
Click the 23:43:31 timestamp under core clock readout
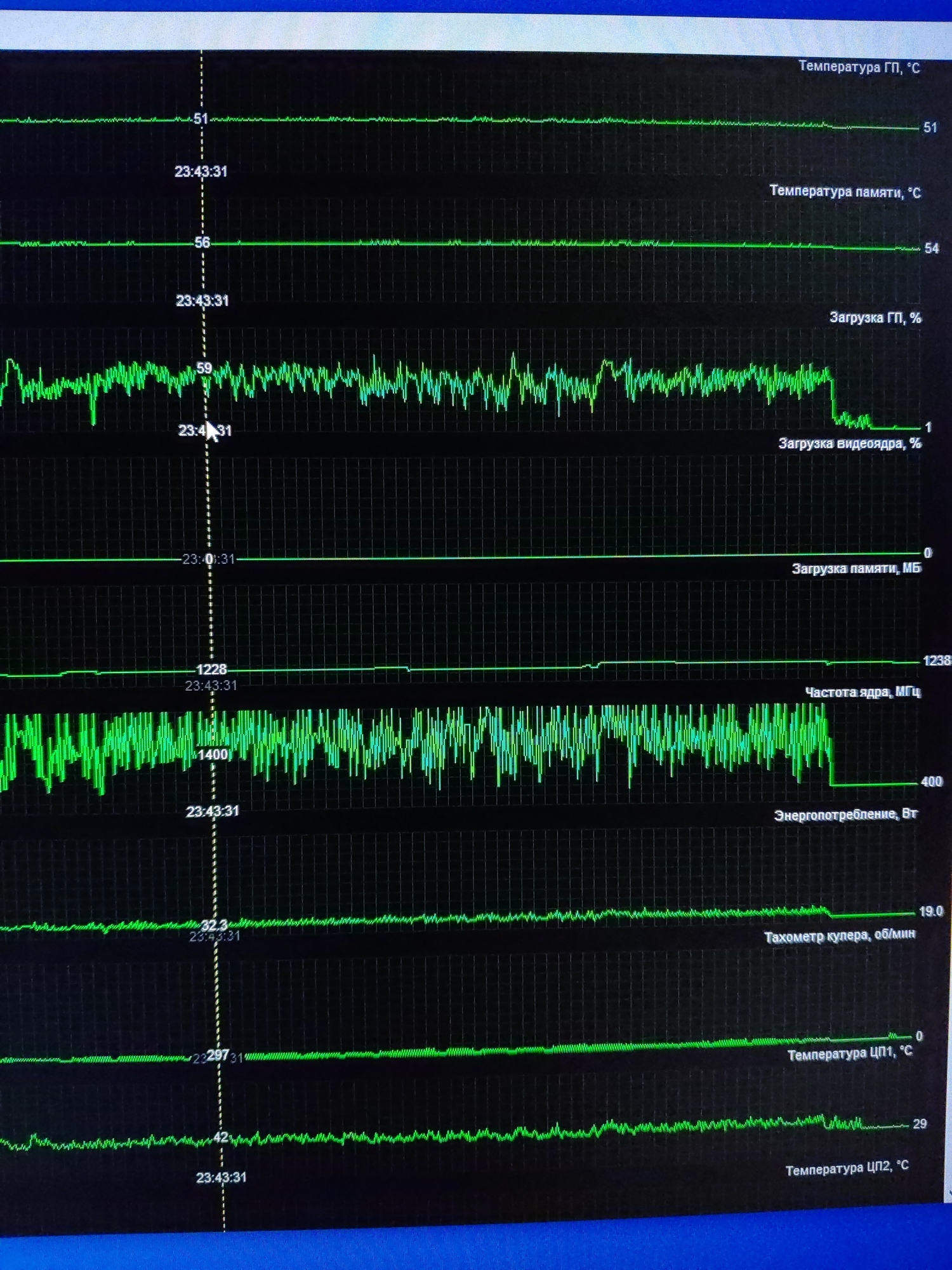tap(213, 812)
